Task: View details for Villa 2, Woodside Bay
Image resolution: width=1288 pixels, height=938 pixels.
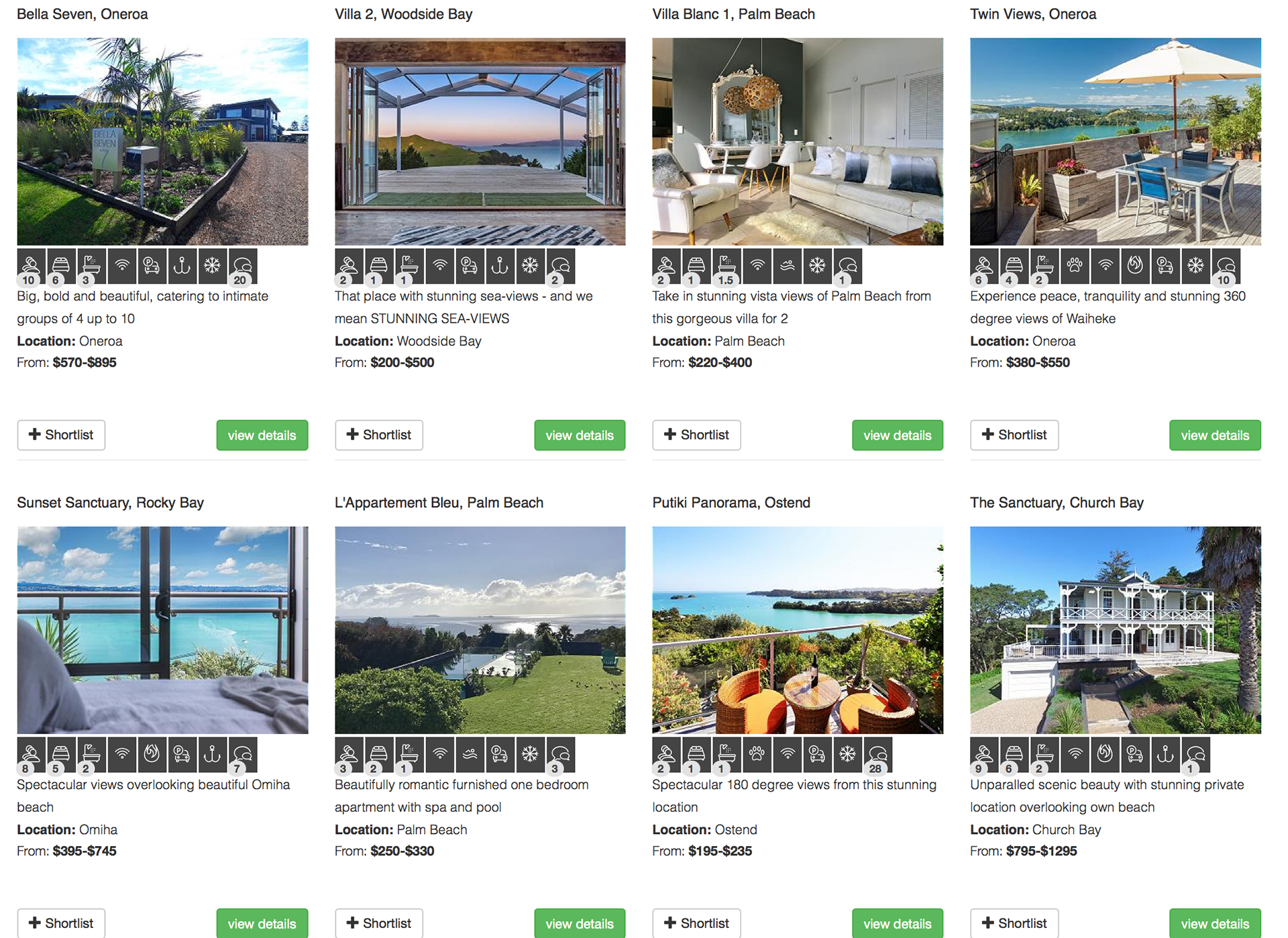Action: 580,435
